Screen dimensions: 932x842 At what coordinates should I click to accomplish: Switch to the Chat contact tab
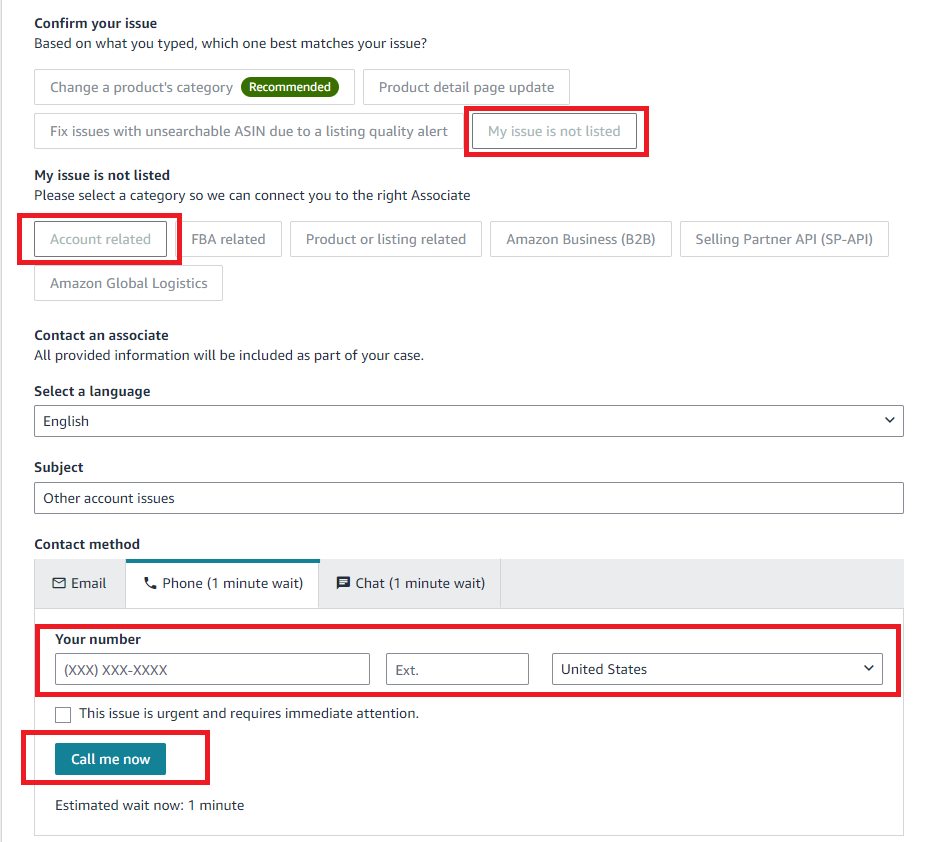[x=409, y=582]
